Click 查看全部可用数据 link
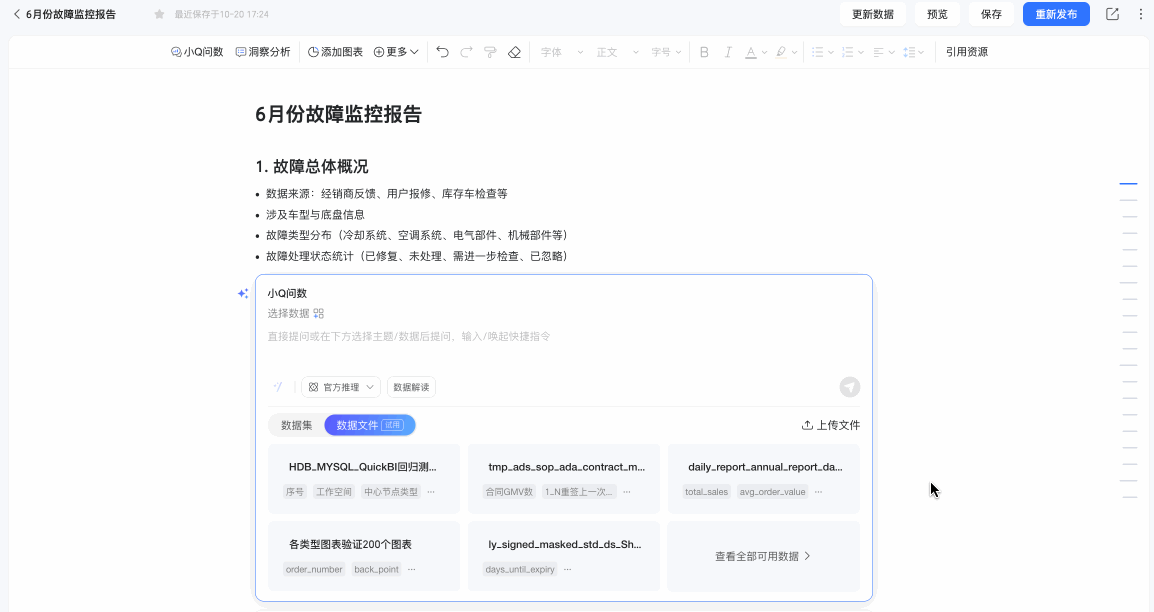This screenshot has width=1154, height=612. pyautogui.click(x=763, y=556)
